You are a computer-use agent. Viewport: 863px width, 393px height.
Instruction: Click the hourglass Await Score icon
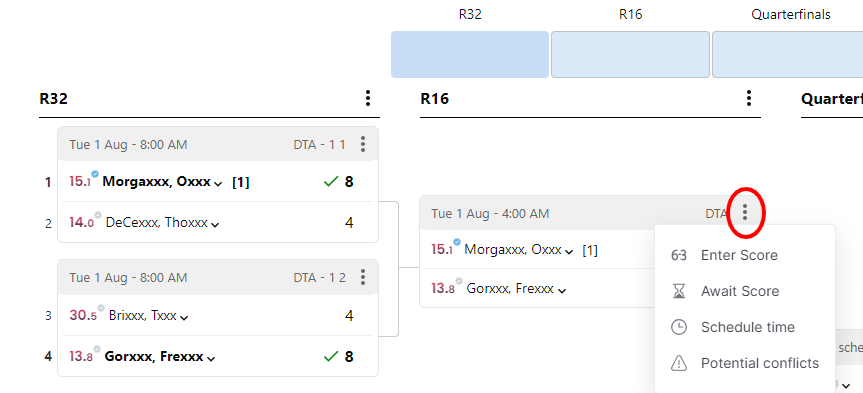coord(679,291)
